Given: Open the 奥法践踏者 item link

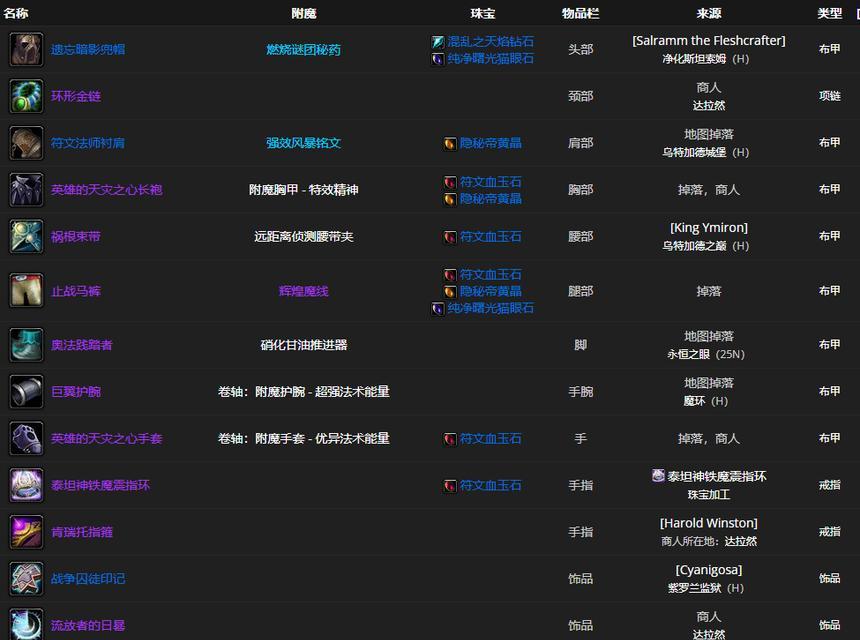Looking at the screenshot, I should click(x=82, y=345).
